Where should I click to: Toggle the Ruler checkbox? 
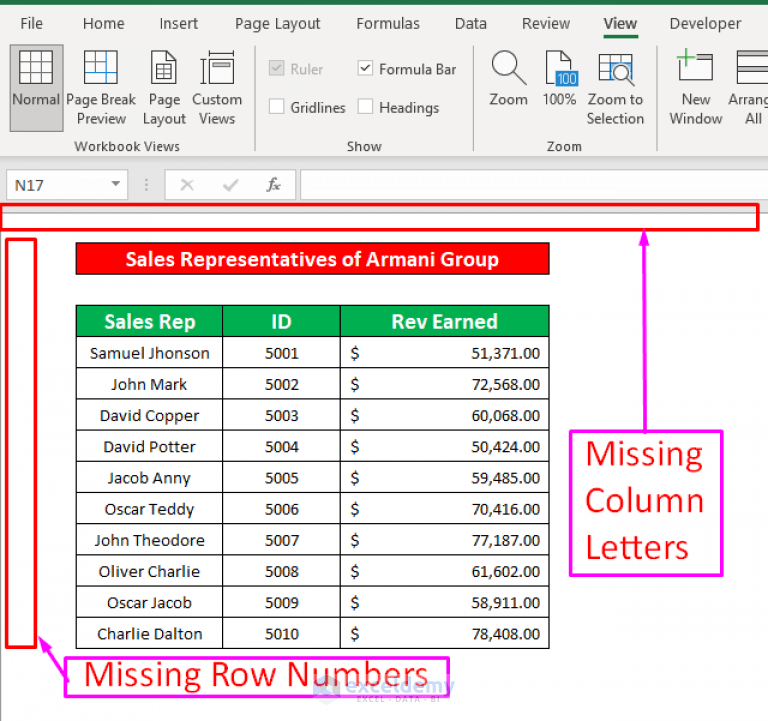pos(277,68)
